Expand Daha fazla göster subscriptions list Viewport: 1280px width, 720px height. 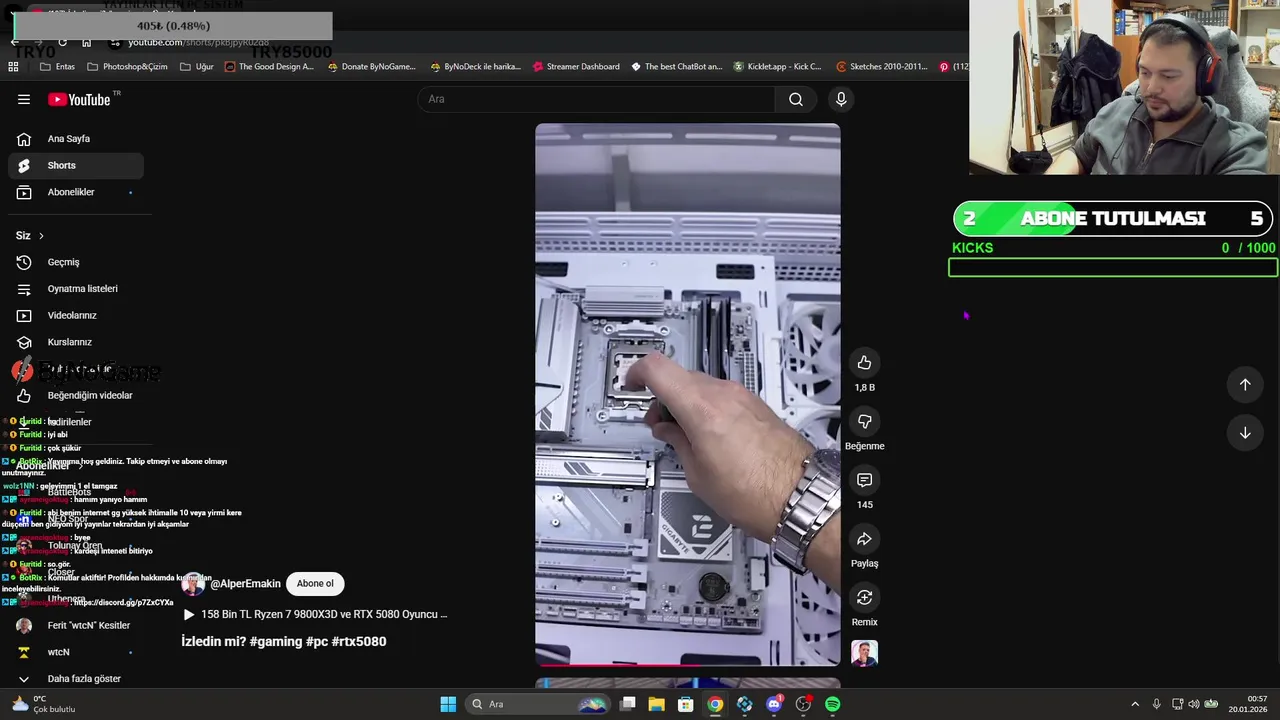[x=76, y=678]
